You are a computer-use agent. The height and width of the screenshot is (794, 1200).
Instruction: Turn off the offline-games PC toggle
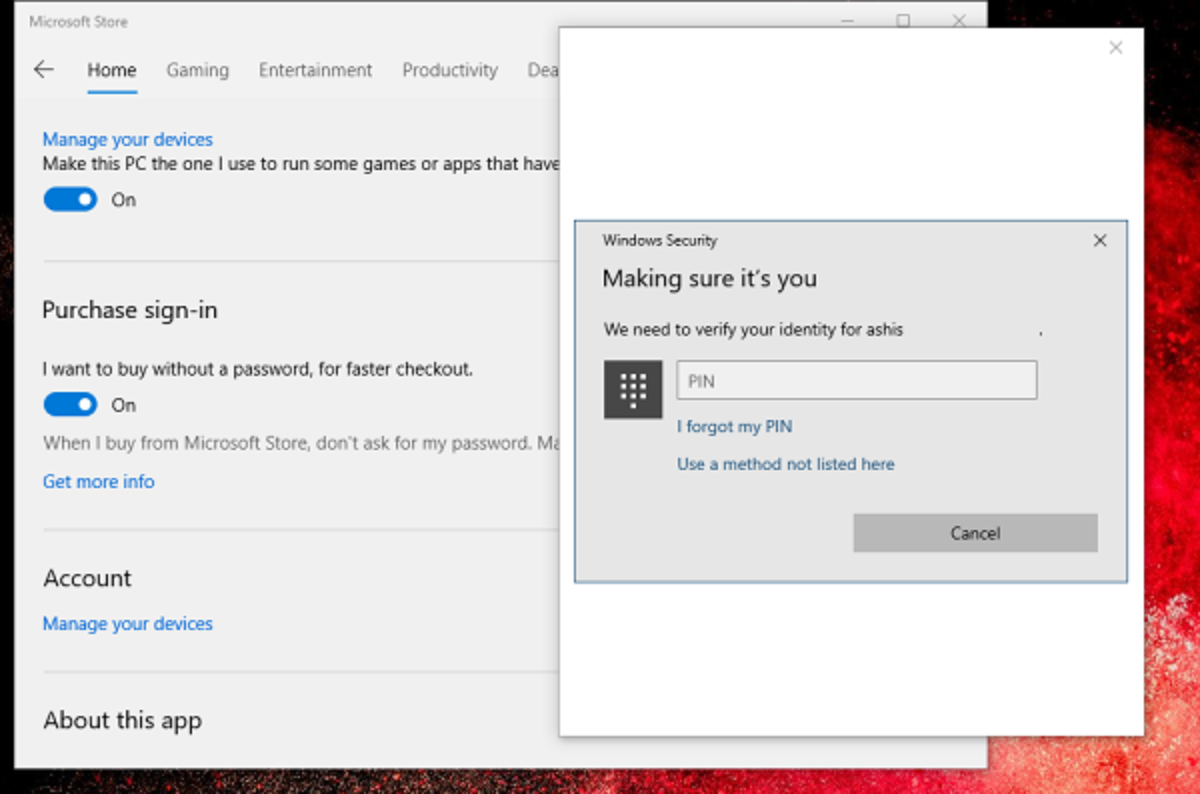70,200
